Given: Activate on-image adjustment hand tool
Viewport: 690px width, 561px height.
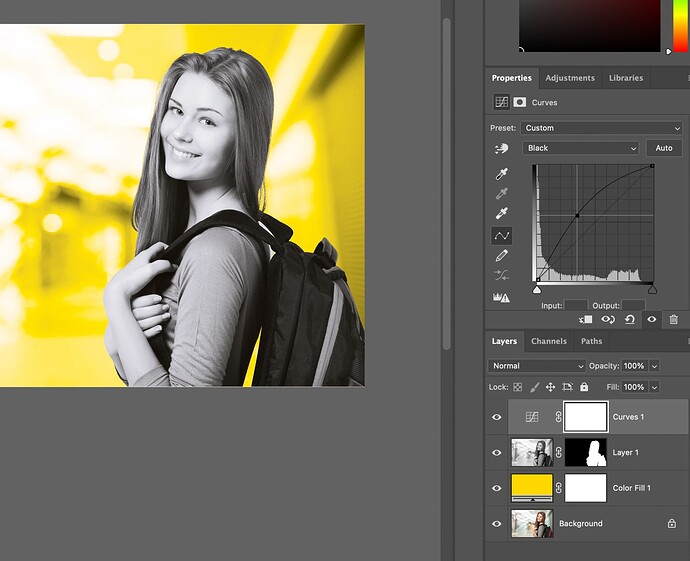Looking at the screenshot, I should click(x=501, y=149).
